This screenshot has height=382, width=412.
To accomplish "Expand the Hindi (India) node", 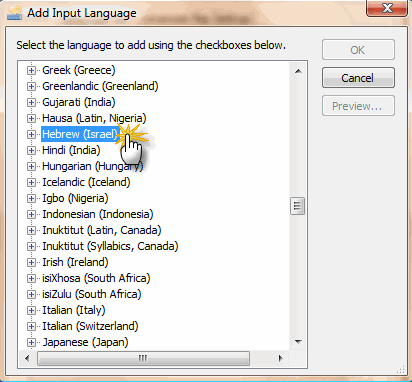I will pos(31,150).
